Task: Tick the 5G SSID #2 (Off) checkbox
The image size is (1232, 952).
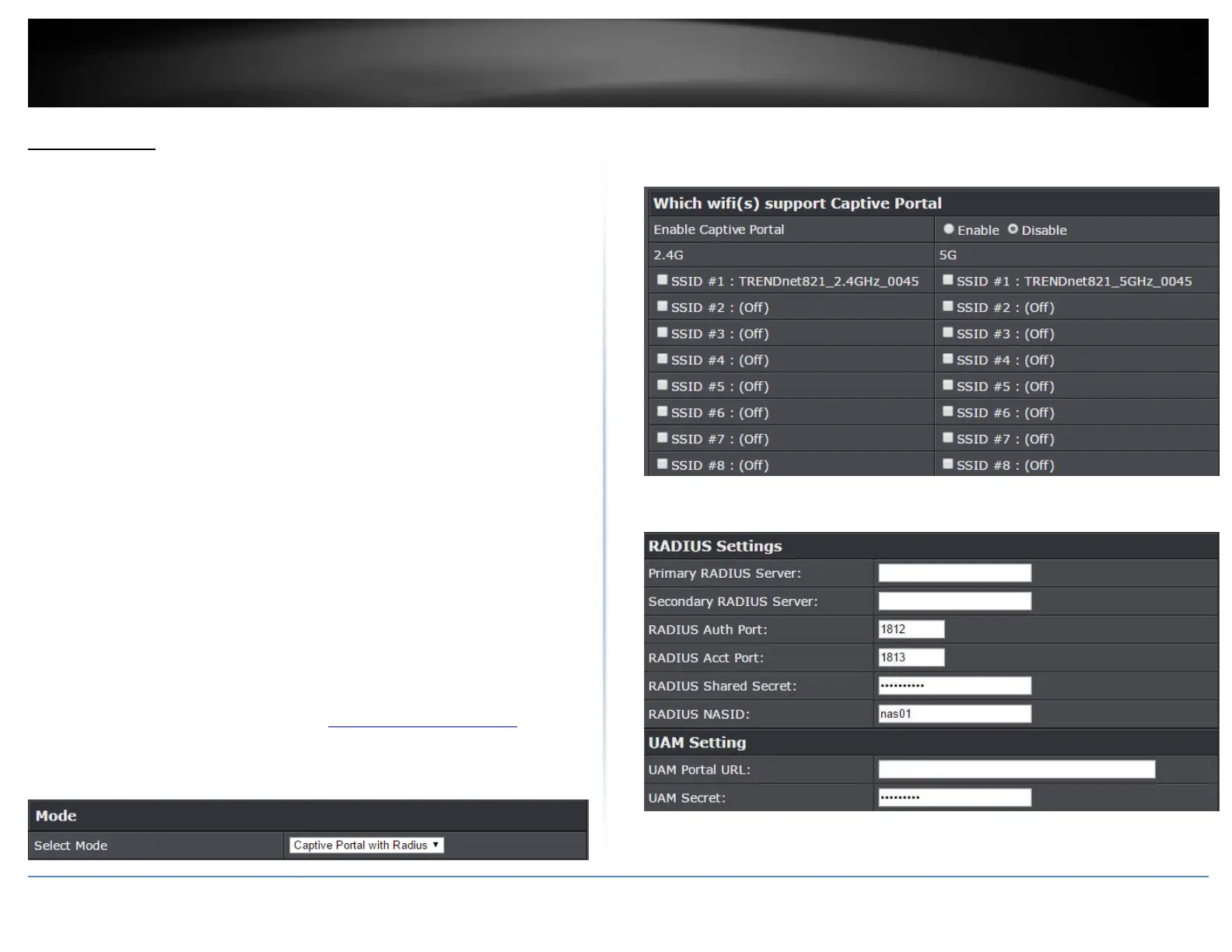Action: [x=947, y=306]
